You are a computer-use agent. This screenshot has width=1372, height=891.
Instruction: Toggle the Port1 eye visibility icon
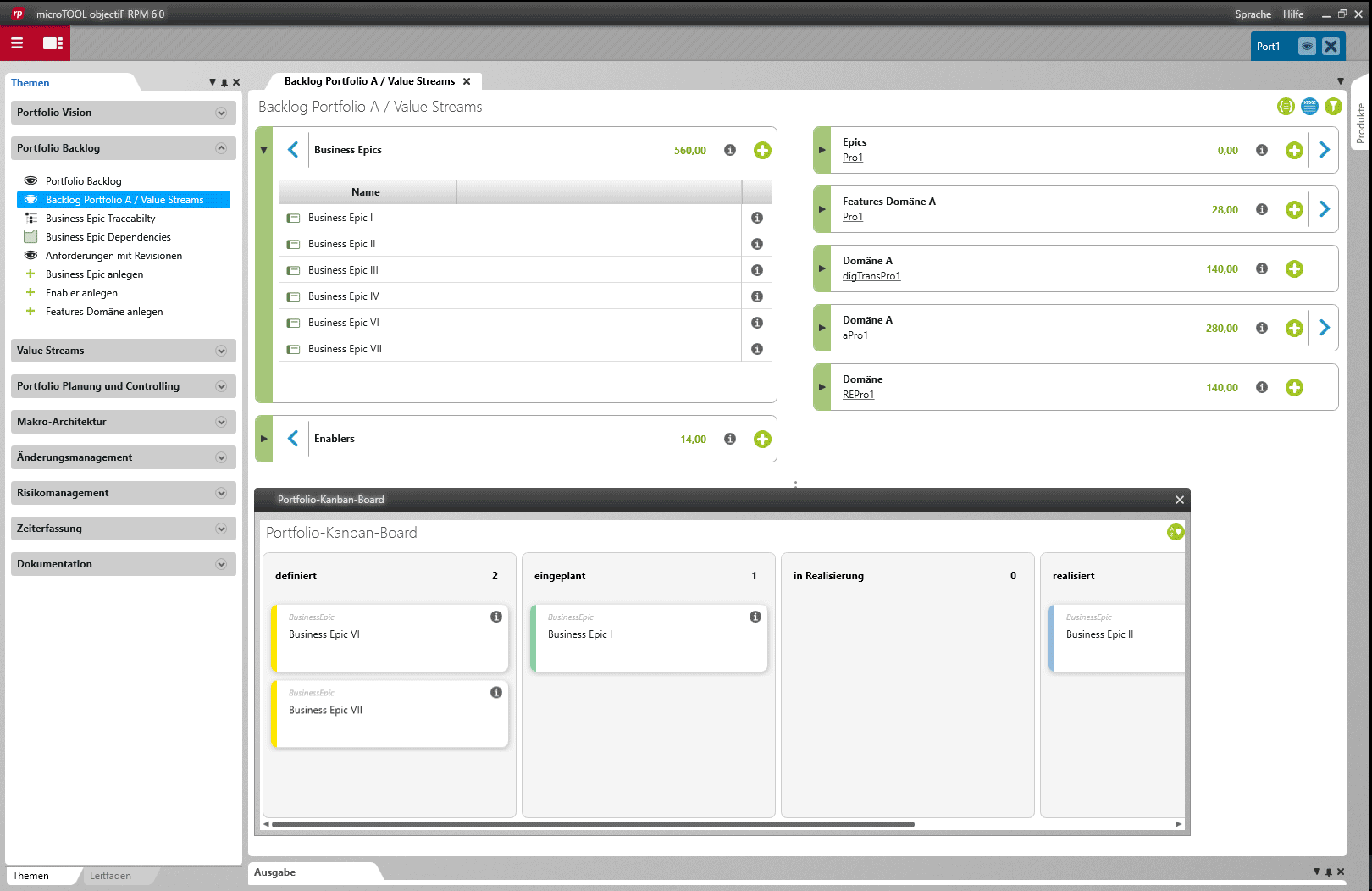(x=1307, y=47)
